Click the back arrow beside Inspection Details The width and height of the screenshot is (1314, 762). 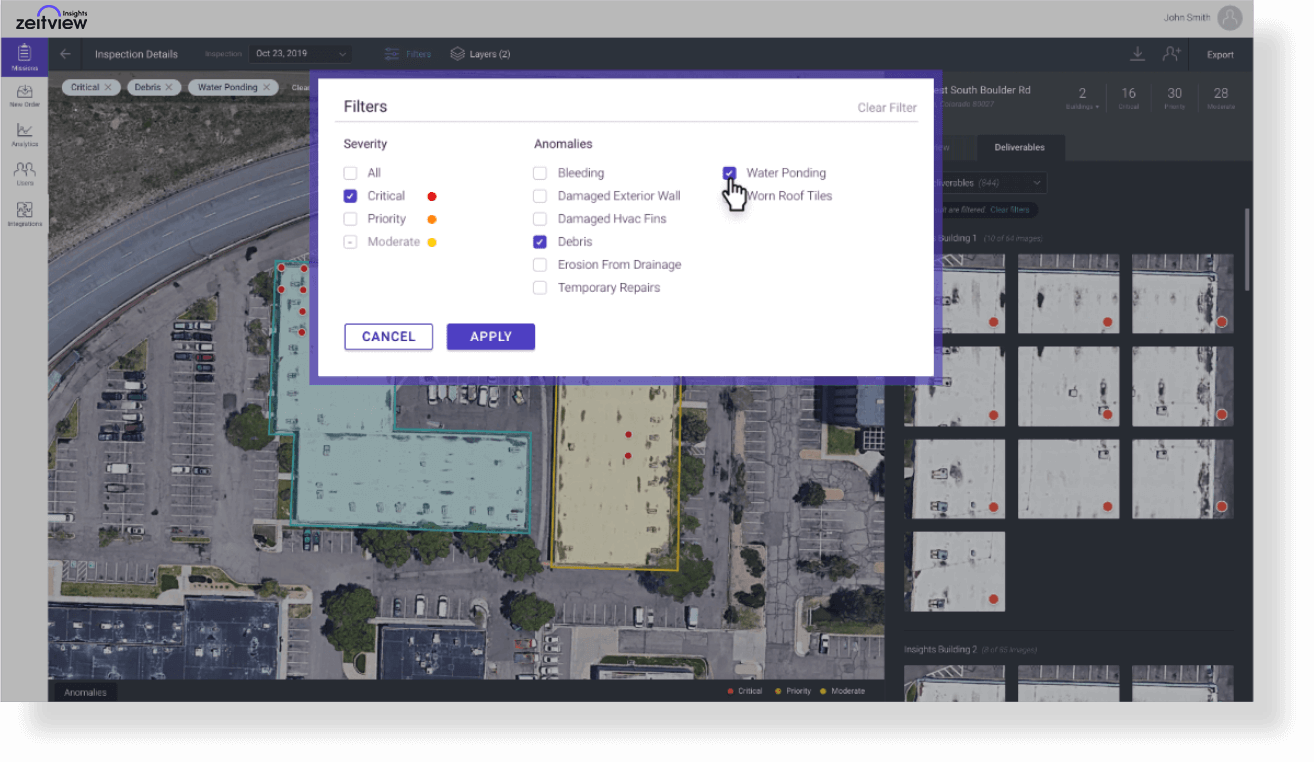point(65,54)
